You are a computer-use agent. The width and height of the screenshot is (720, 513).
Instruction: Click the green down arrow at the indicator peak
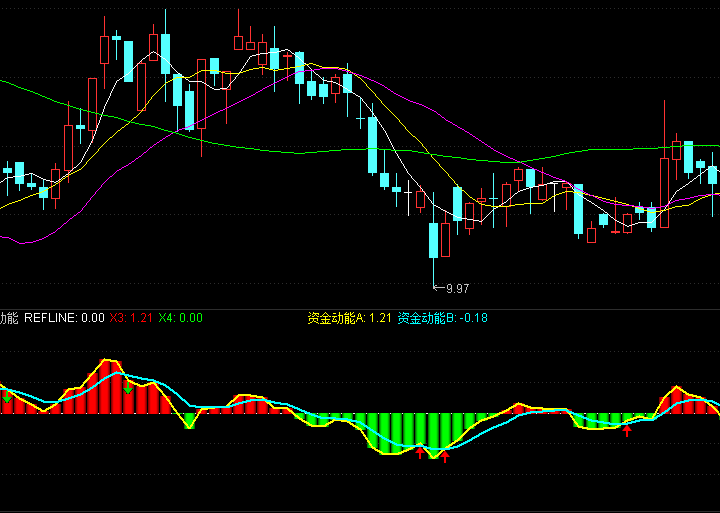128,388
